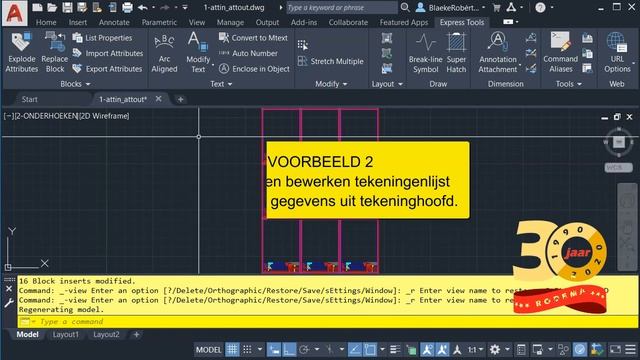Expand the Modify panel dropdown
This screenshot has height=360, width=640.
click(331, 84)
